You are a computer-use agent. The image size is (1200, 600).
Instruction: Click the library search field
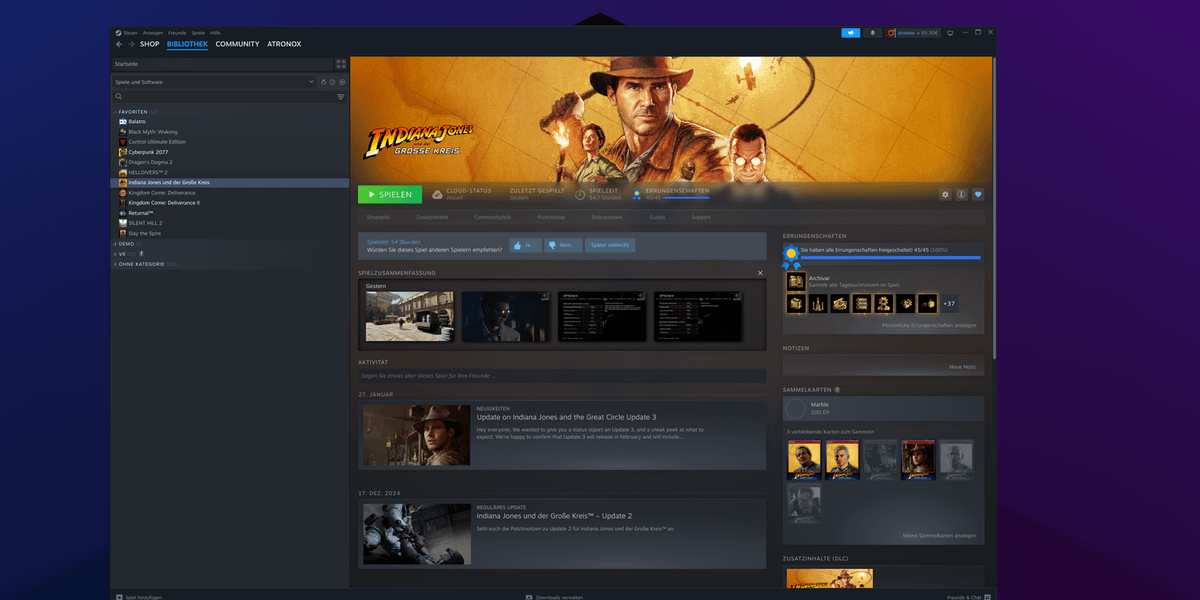pyautogui.click(x=225, y=97)
